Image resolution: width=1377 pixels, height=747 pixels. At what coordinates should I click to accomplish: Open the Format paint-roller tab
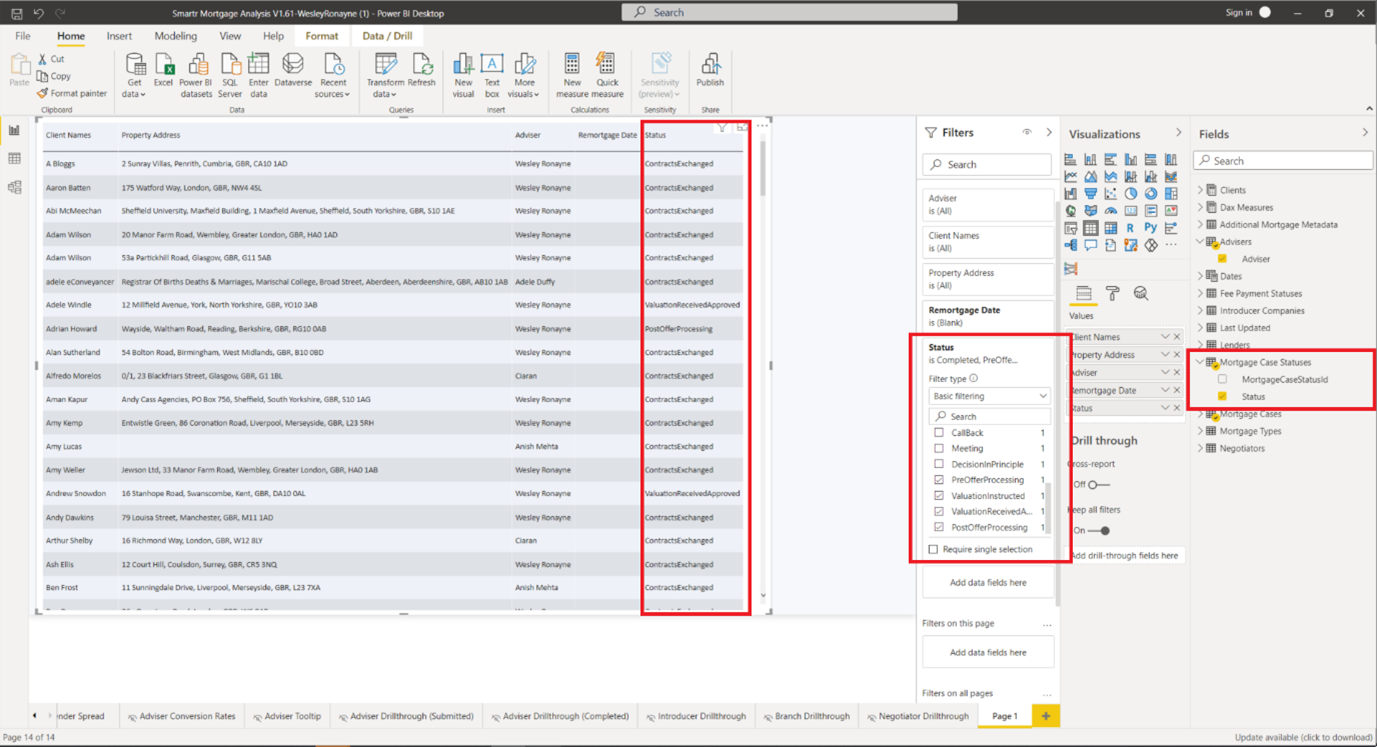coord(1112,293)
